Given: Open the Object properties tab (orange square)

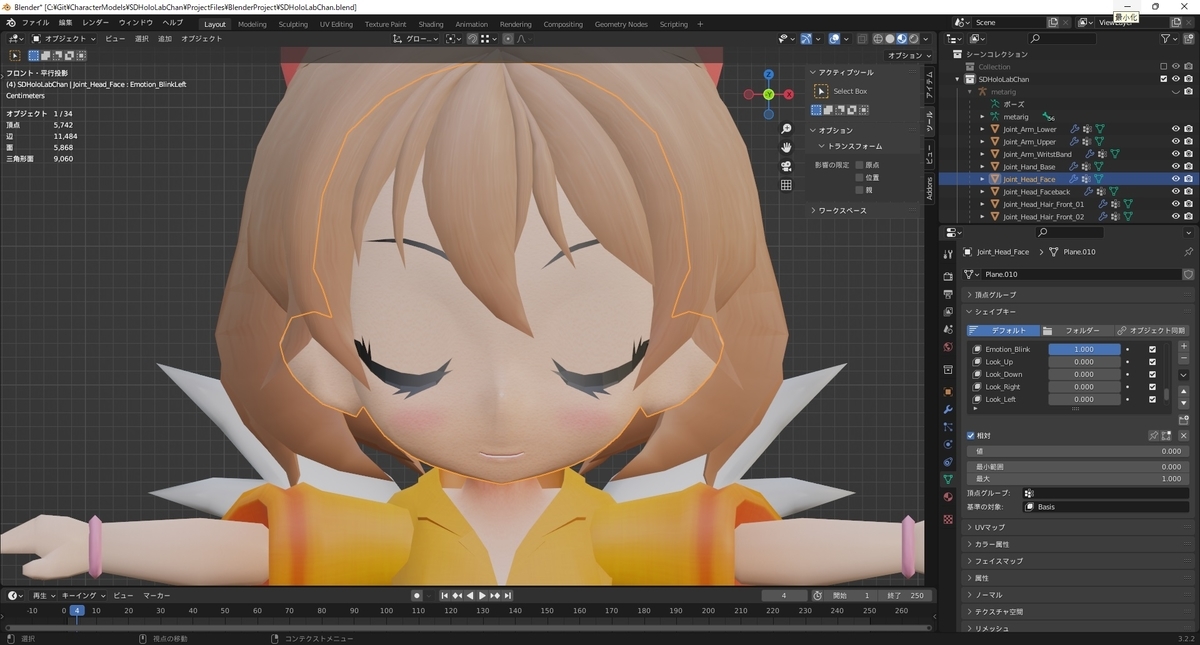Looking at the screenshot, I should click(948, 392).
